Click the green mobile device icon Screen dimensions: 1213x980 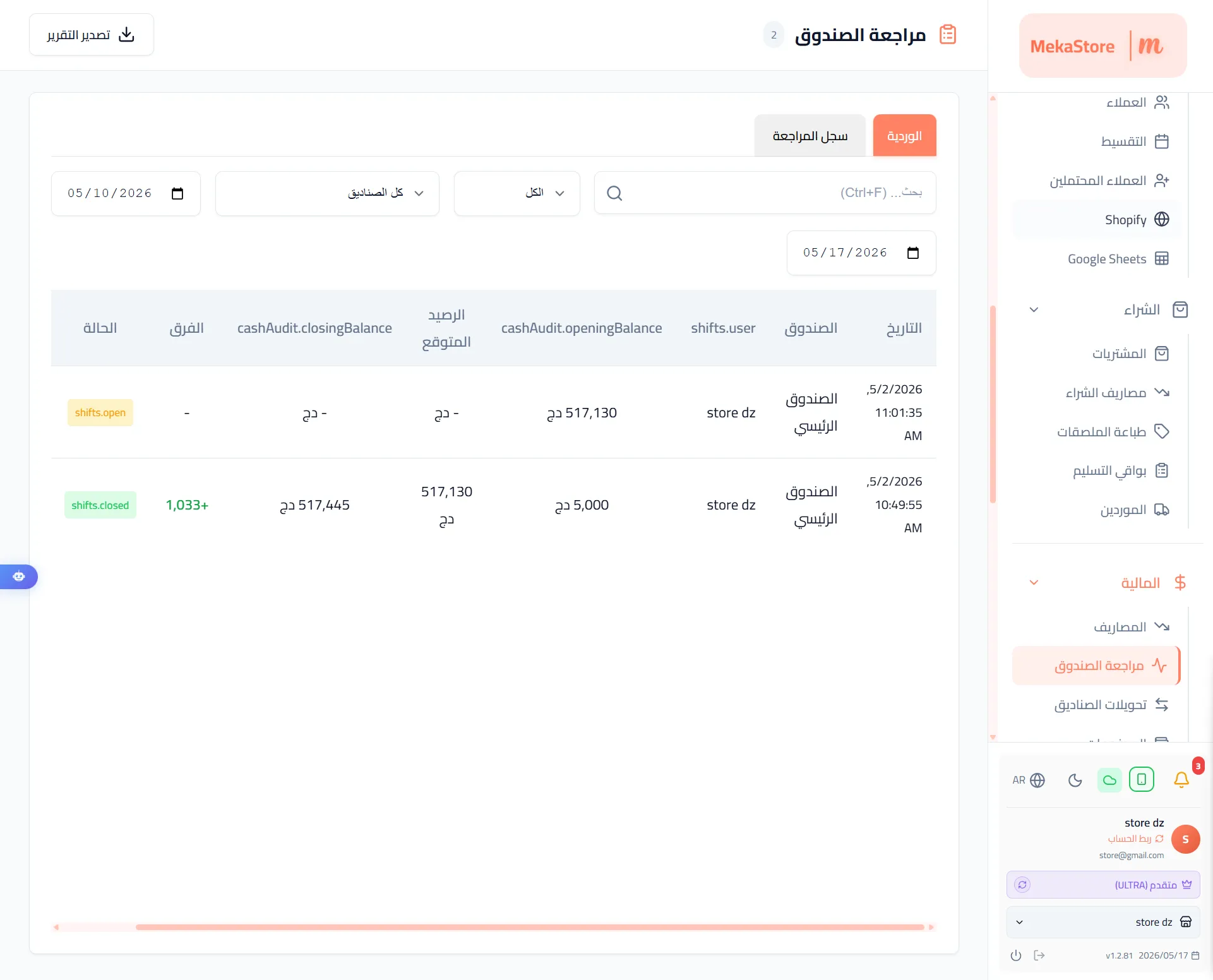1142,779
